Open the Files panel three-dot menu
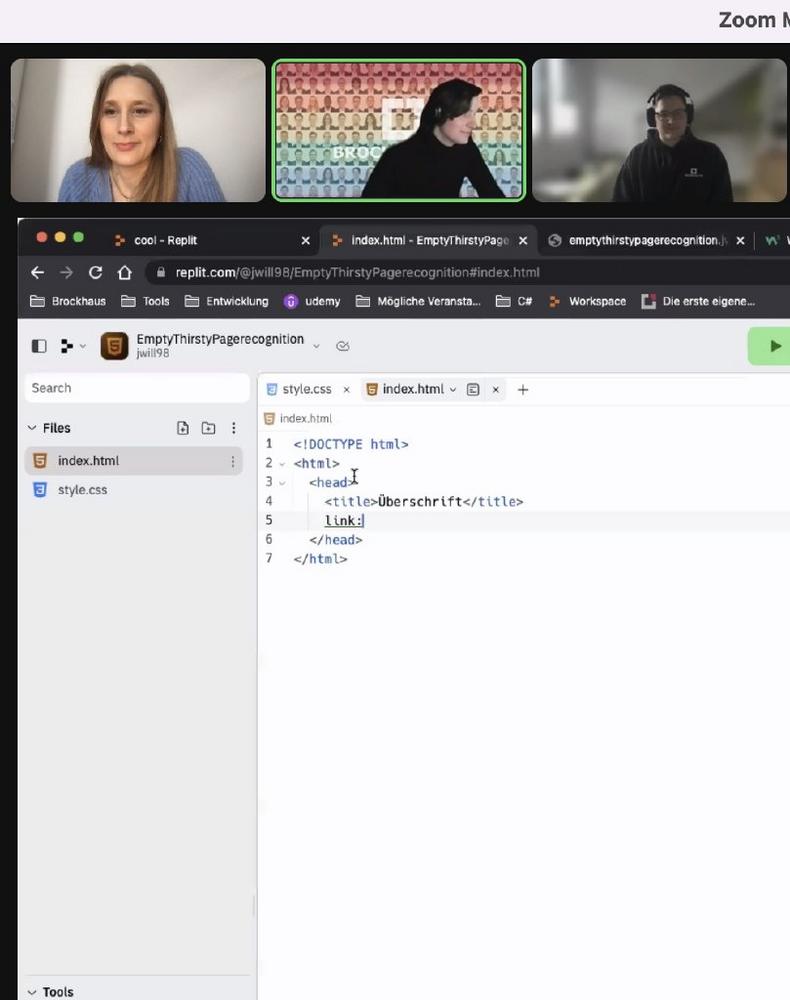 234,428
